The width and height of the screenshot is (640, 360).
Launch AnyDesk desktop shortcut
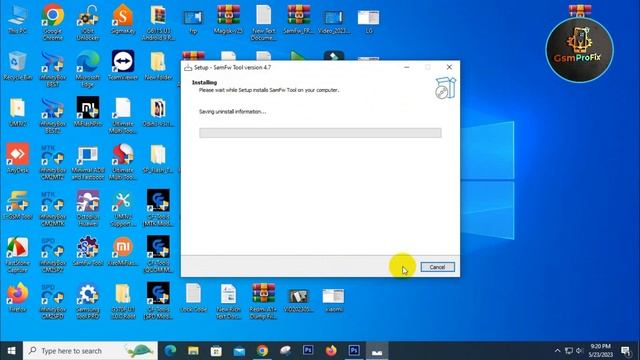18,158
